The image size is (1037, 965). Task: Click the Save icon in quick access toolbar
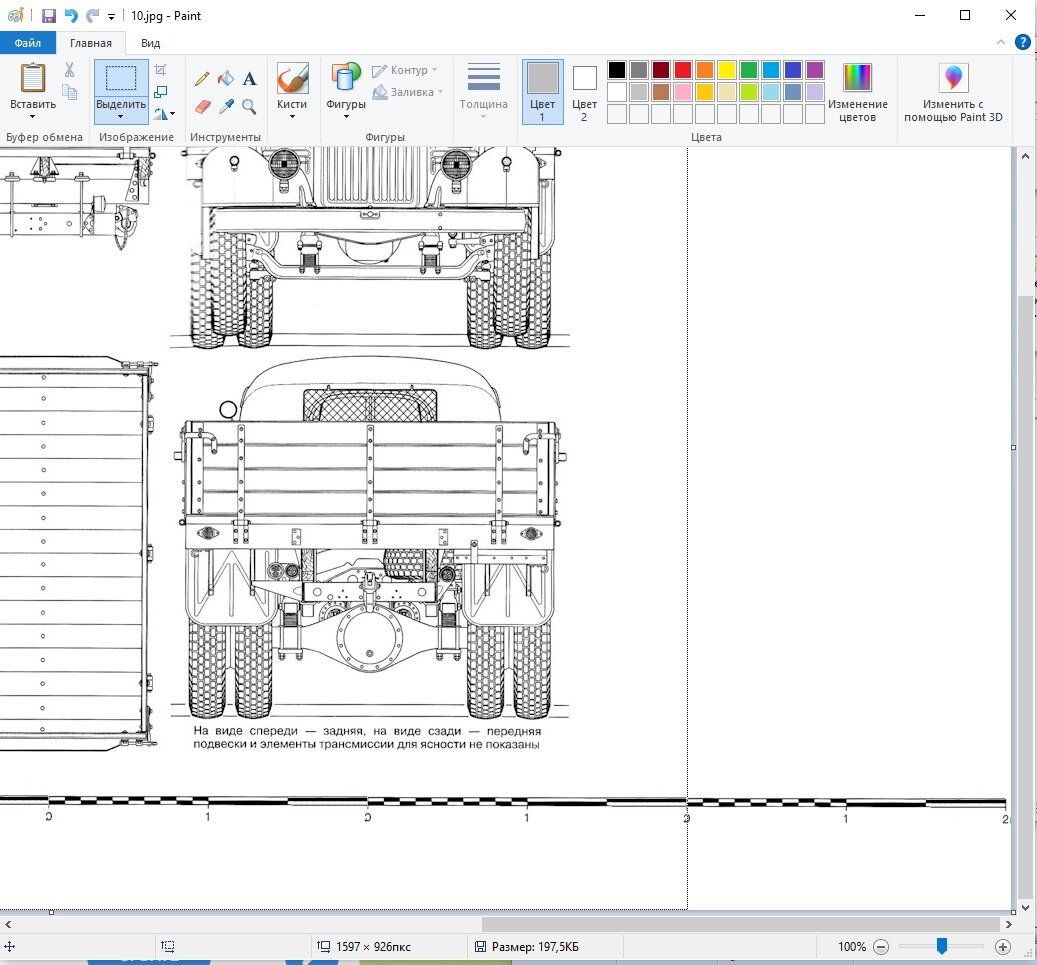coord(49,15)
